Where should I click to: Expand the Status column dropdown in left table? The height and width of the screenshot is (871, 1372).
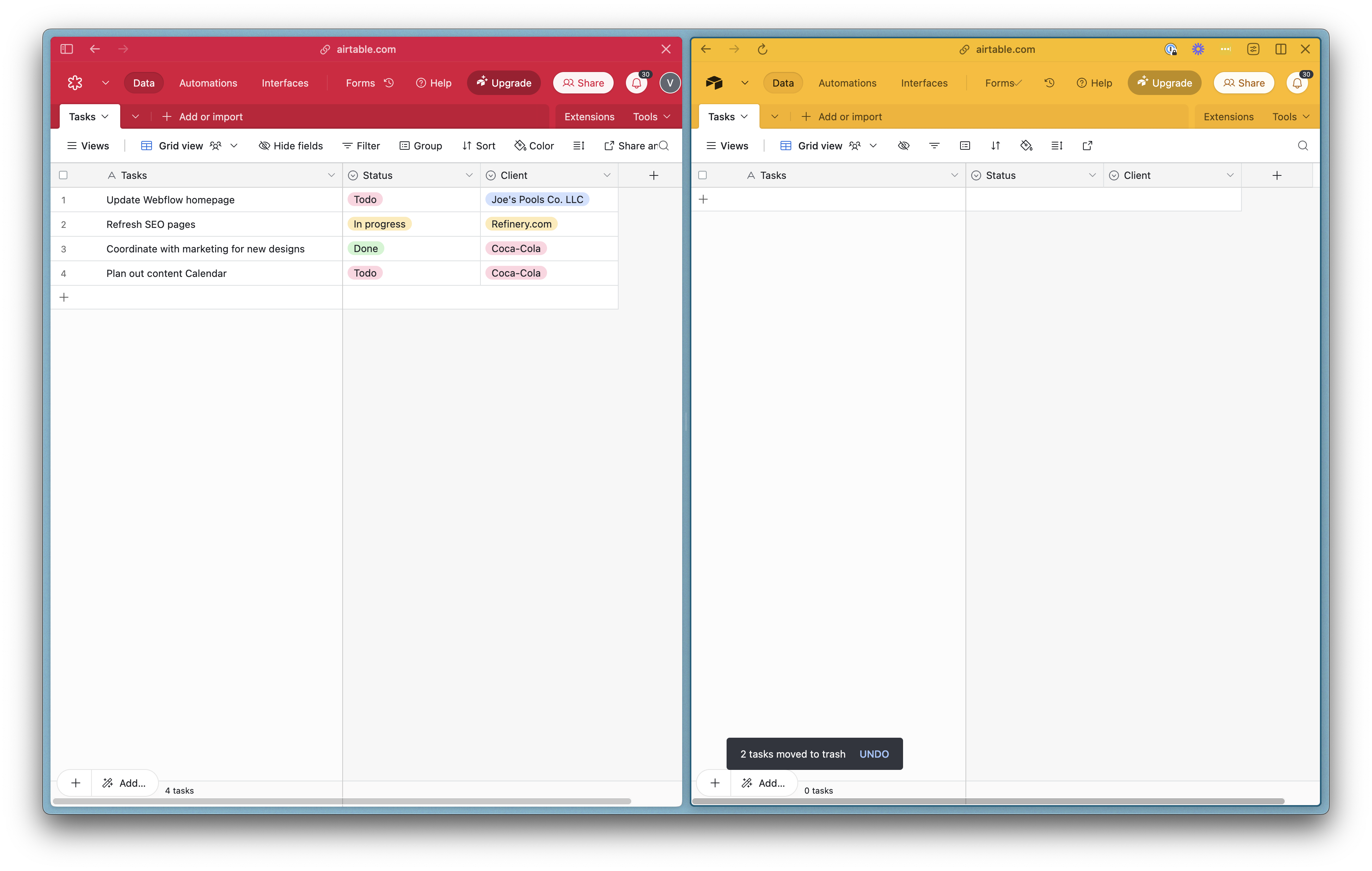tap(469, 175)
